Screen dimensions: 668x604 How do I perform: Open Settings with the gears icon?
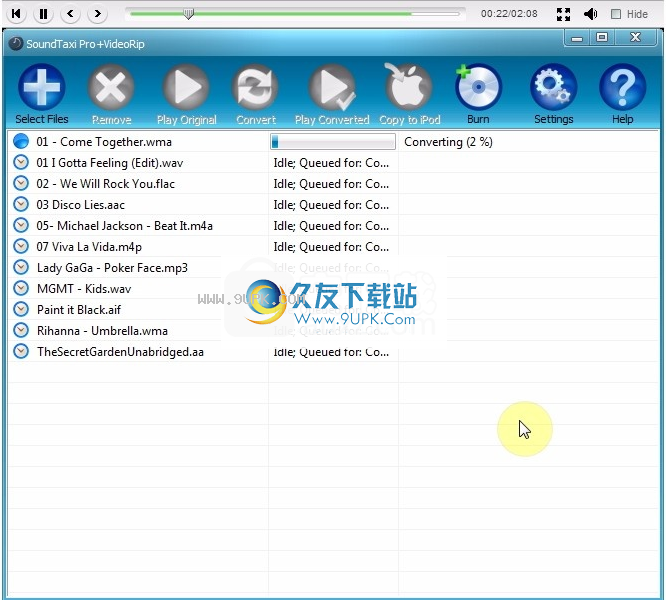(553, 87)
